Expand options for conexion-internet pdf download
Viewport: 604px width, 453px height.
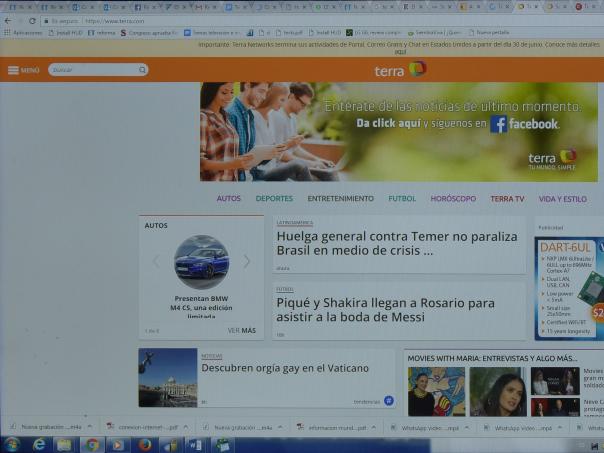point(185,427)
